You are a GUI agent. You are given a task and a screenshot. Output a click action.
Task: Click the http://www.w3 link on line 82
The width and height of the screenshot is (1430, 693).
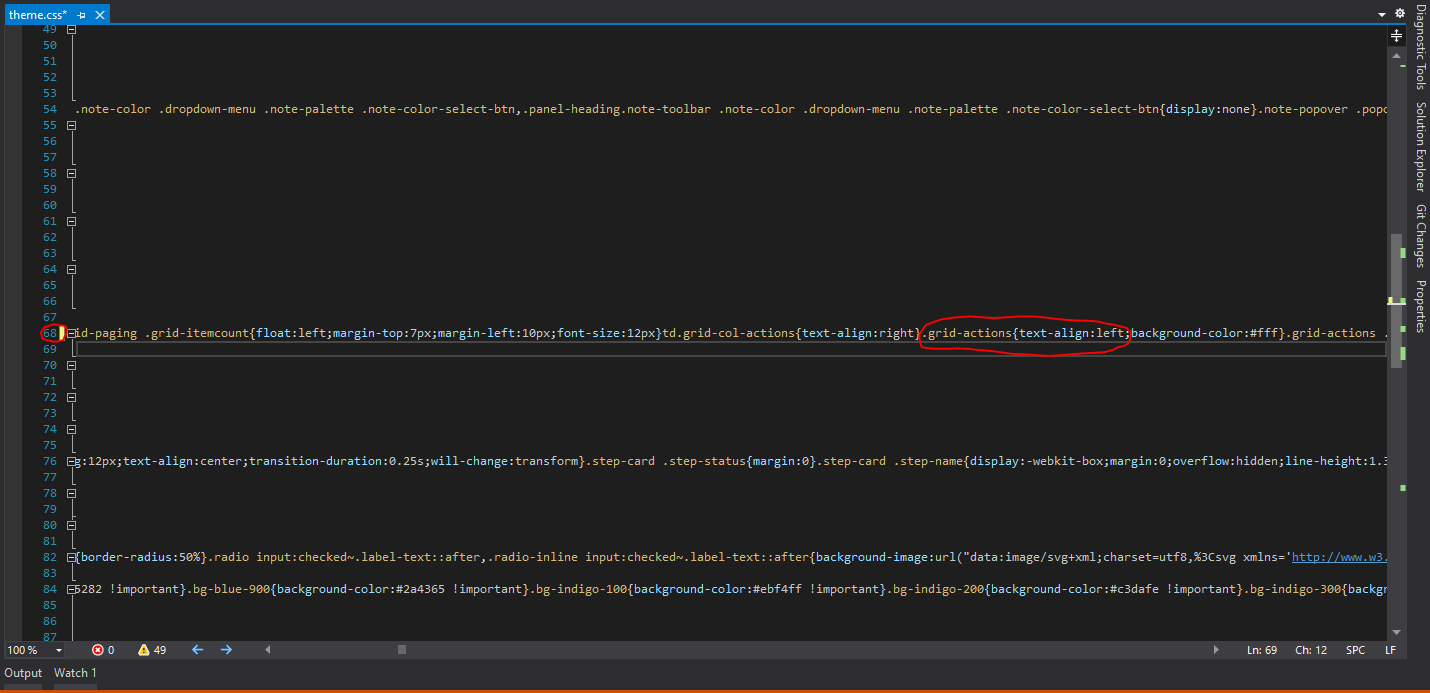click(1339, 557)
